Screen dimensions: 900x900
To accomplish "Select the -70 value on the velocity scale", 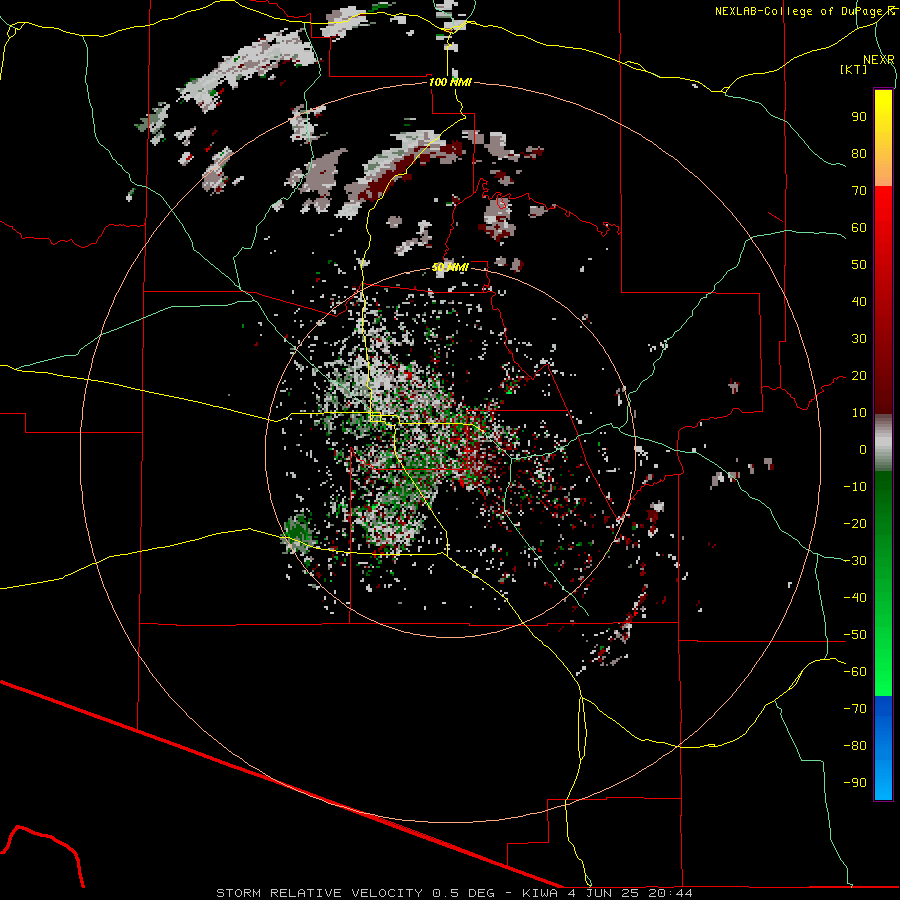I will (855, 709).
